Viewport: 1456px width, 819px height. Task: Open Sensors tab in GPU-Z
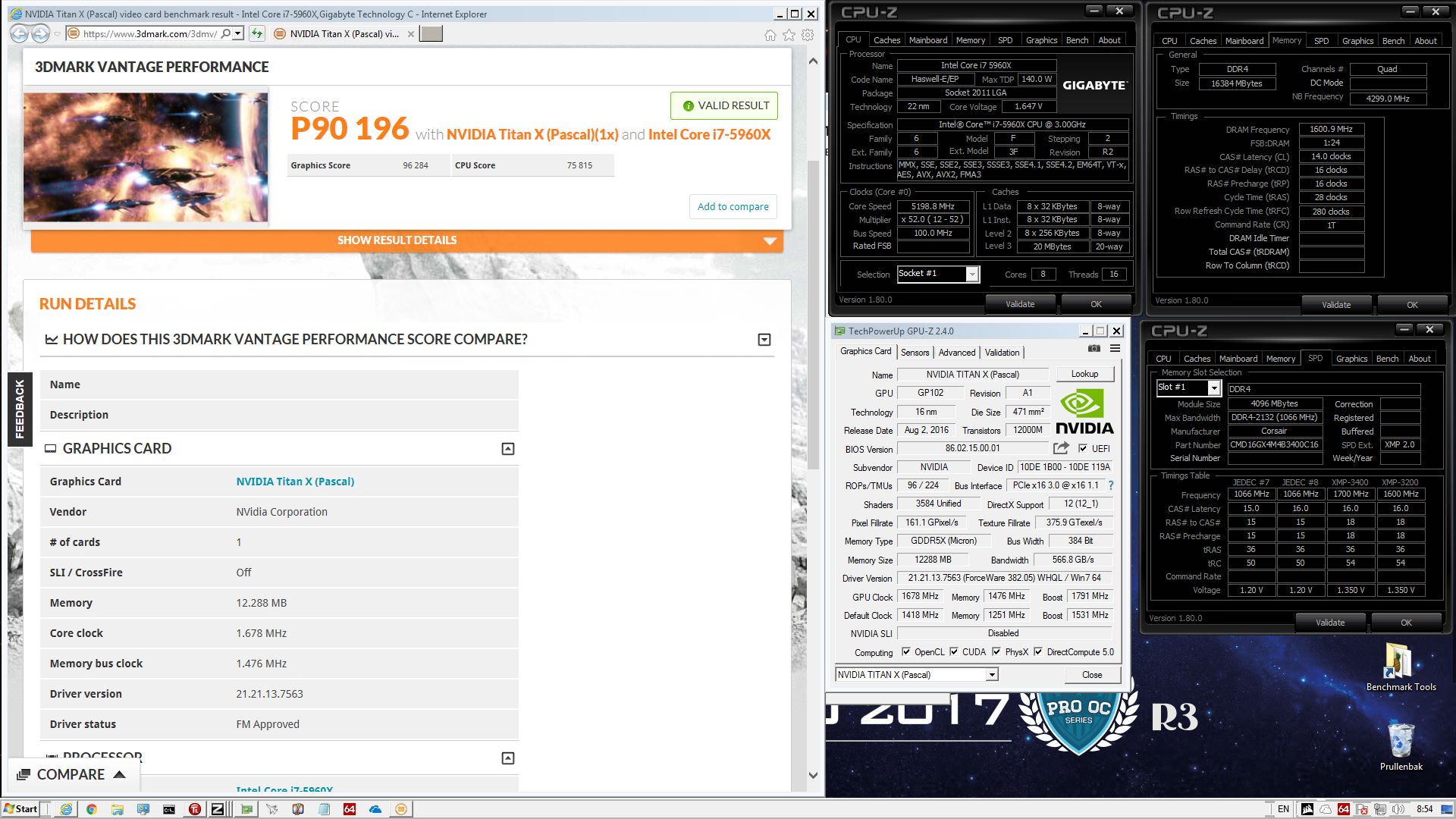915,353
